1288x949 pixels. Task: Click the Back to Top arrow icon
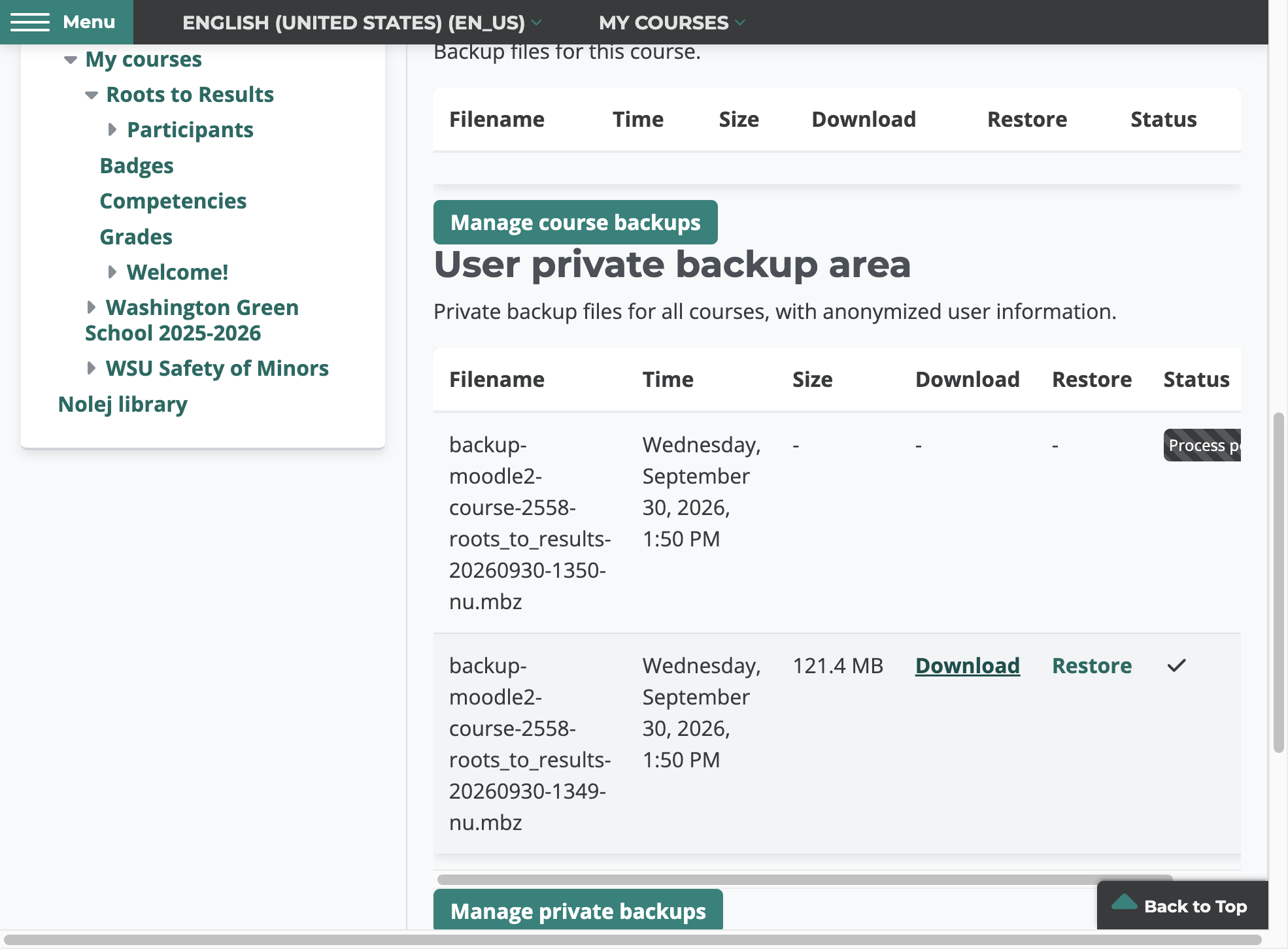pos(1124,903)
